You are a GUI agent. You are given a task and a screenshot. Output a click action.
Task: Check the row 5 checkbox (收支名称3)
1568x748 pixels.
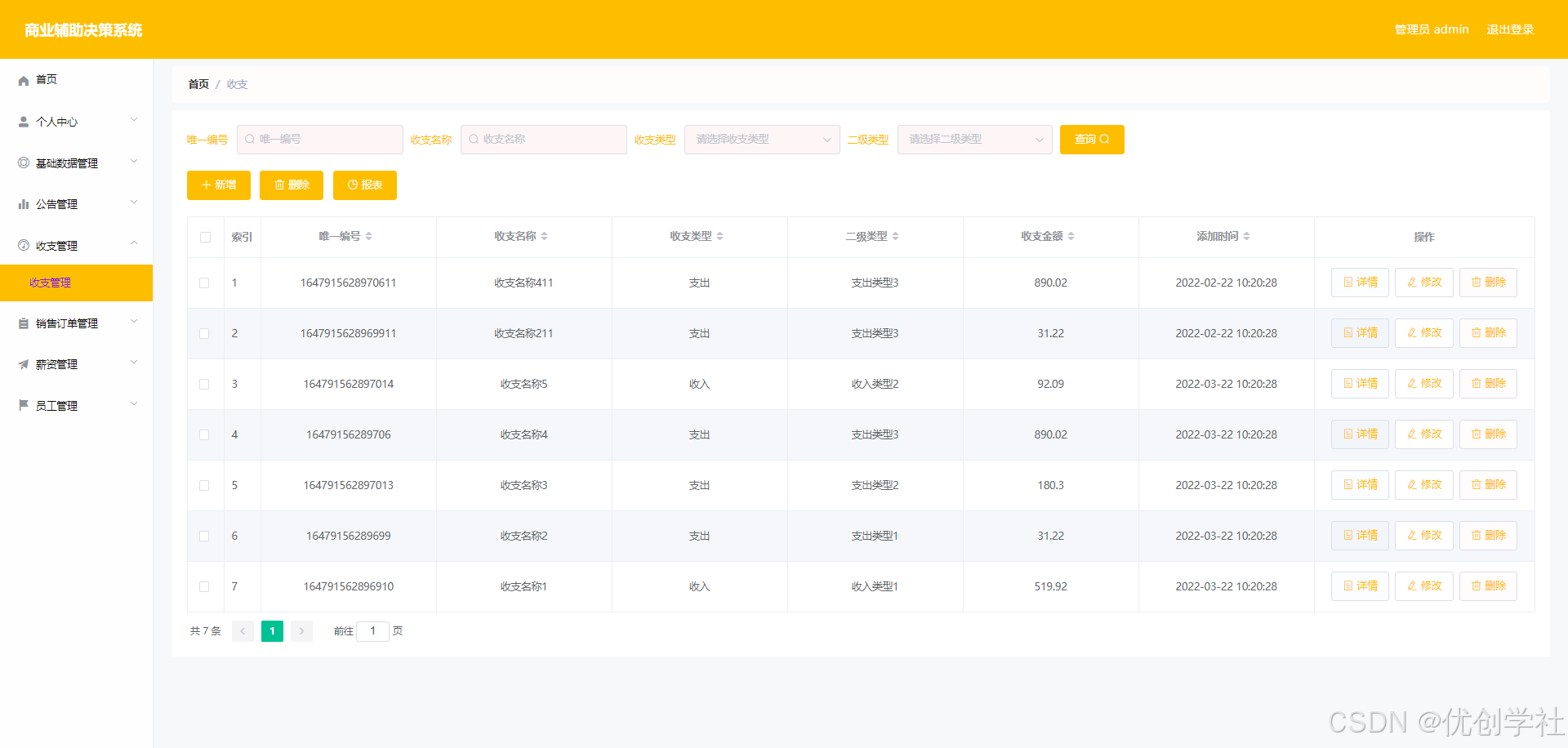click(x=204, y=485)
